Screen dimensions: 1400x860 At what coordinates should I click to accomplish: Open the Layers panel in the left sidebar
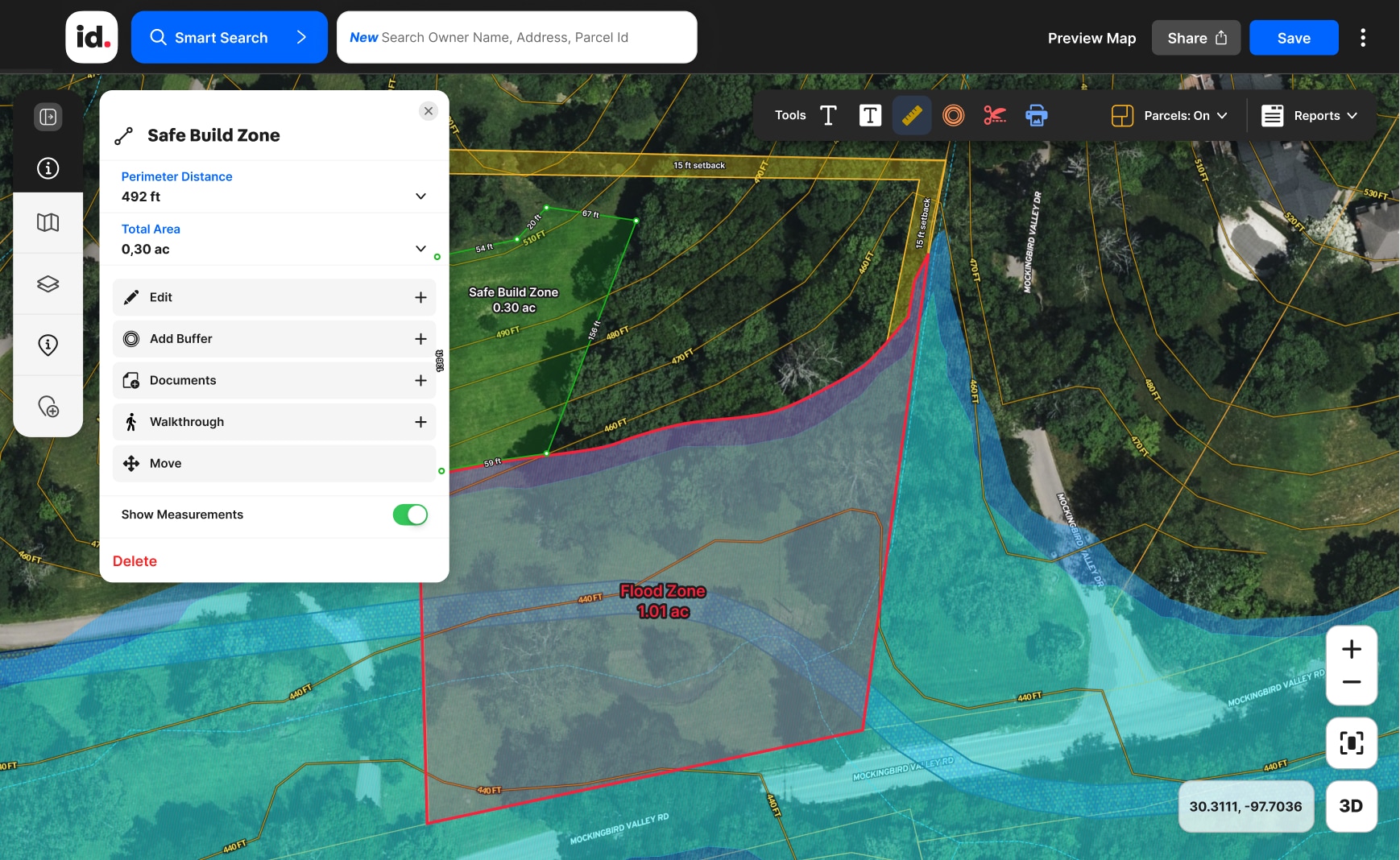[x=48, y=283]
